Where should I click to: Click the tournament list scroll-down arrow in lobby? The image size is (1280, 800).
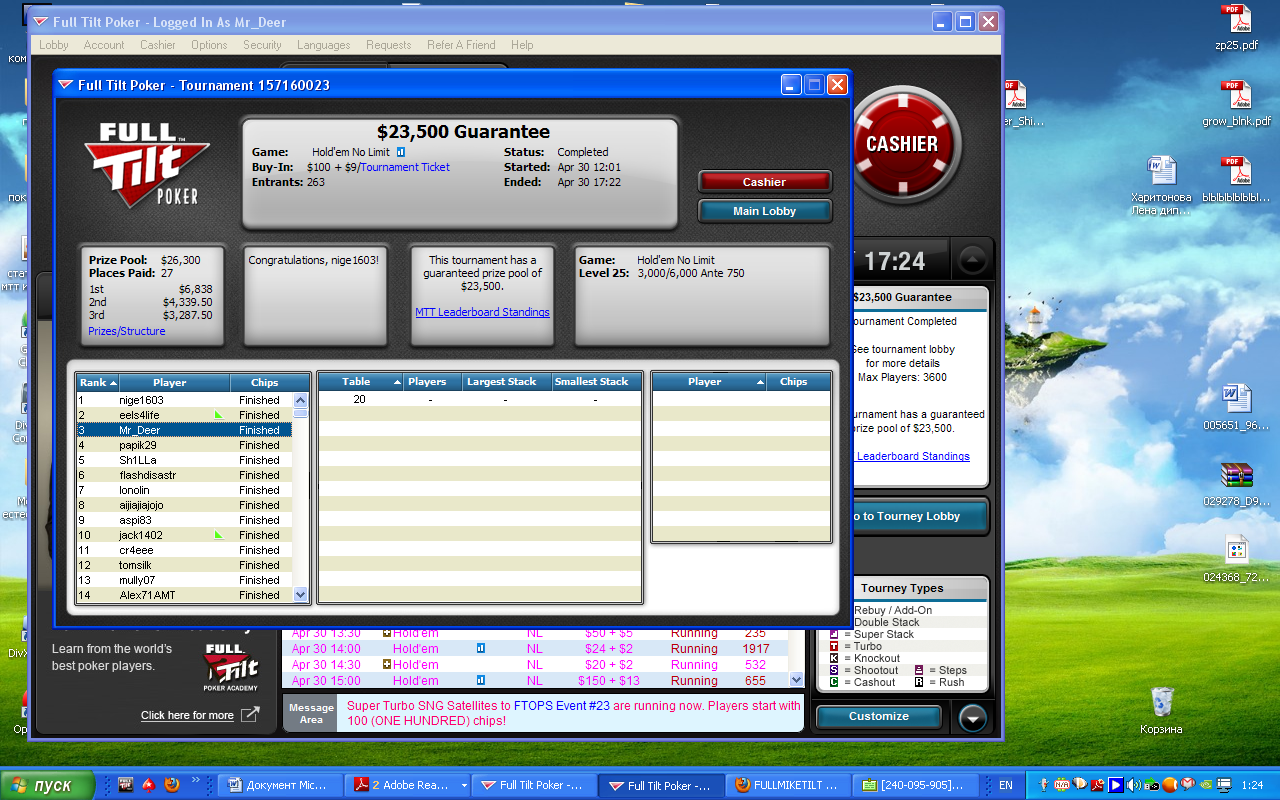pos(797,680)
